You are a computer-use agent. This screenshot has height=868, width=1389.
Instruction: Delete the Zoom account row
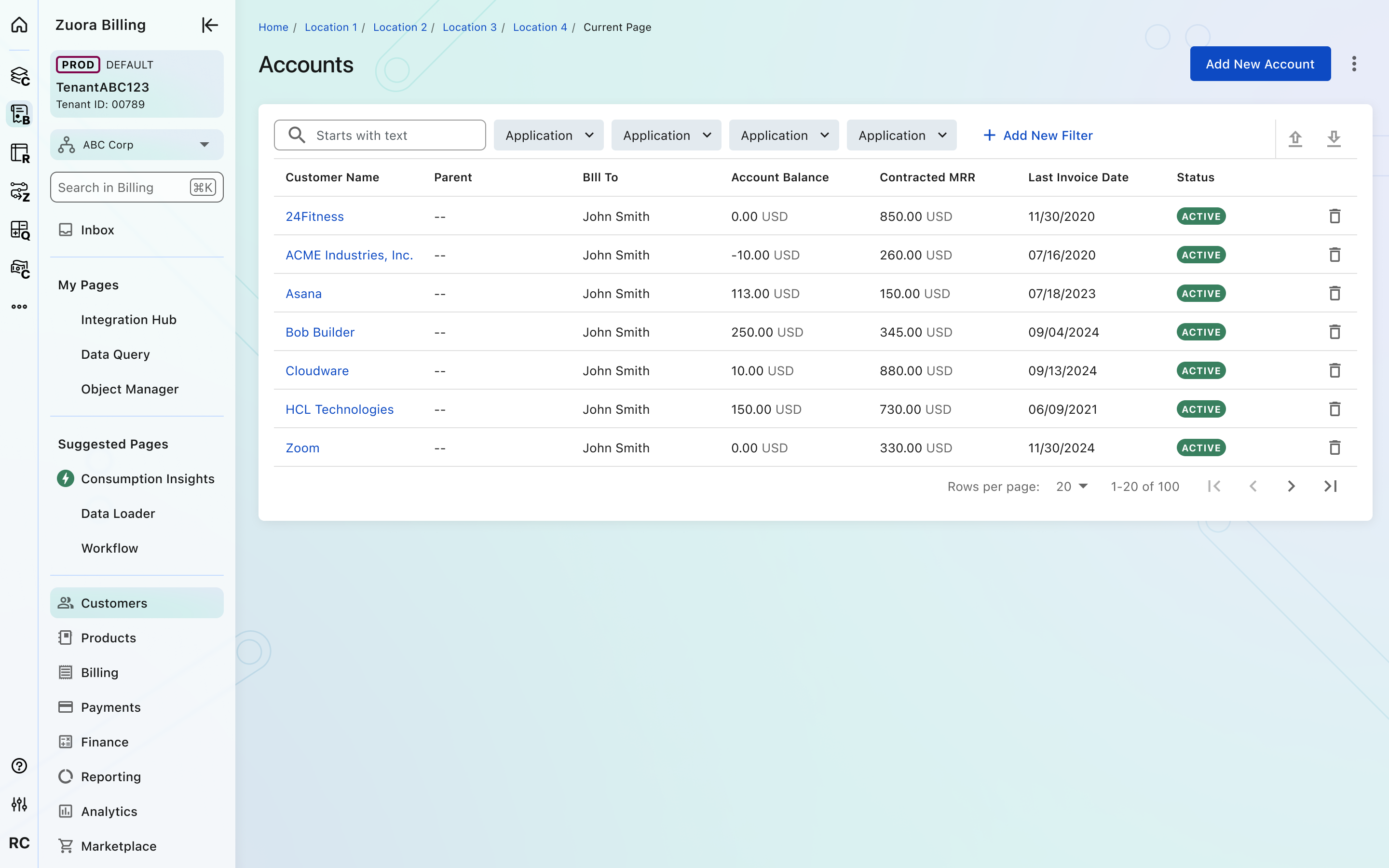click(1335, 448)
